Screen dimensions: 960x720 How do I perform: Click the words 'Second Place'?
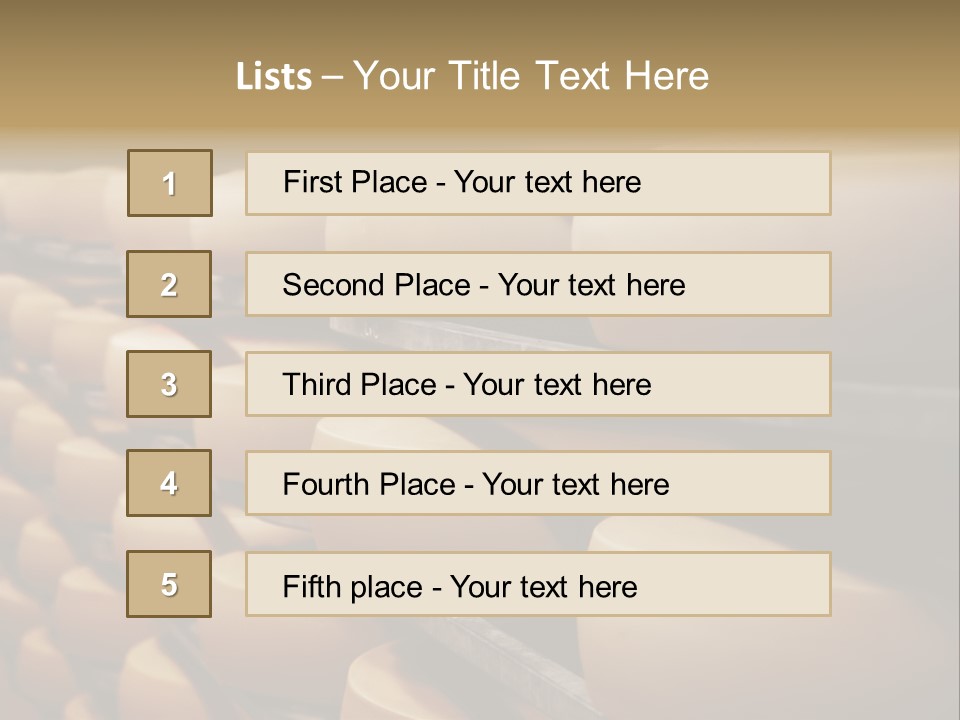click(x=377, y=285)
